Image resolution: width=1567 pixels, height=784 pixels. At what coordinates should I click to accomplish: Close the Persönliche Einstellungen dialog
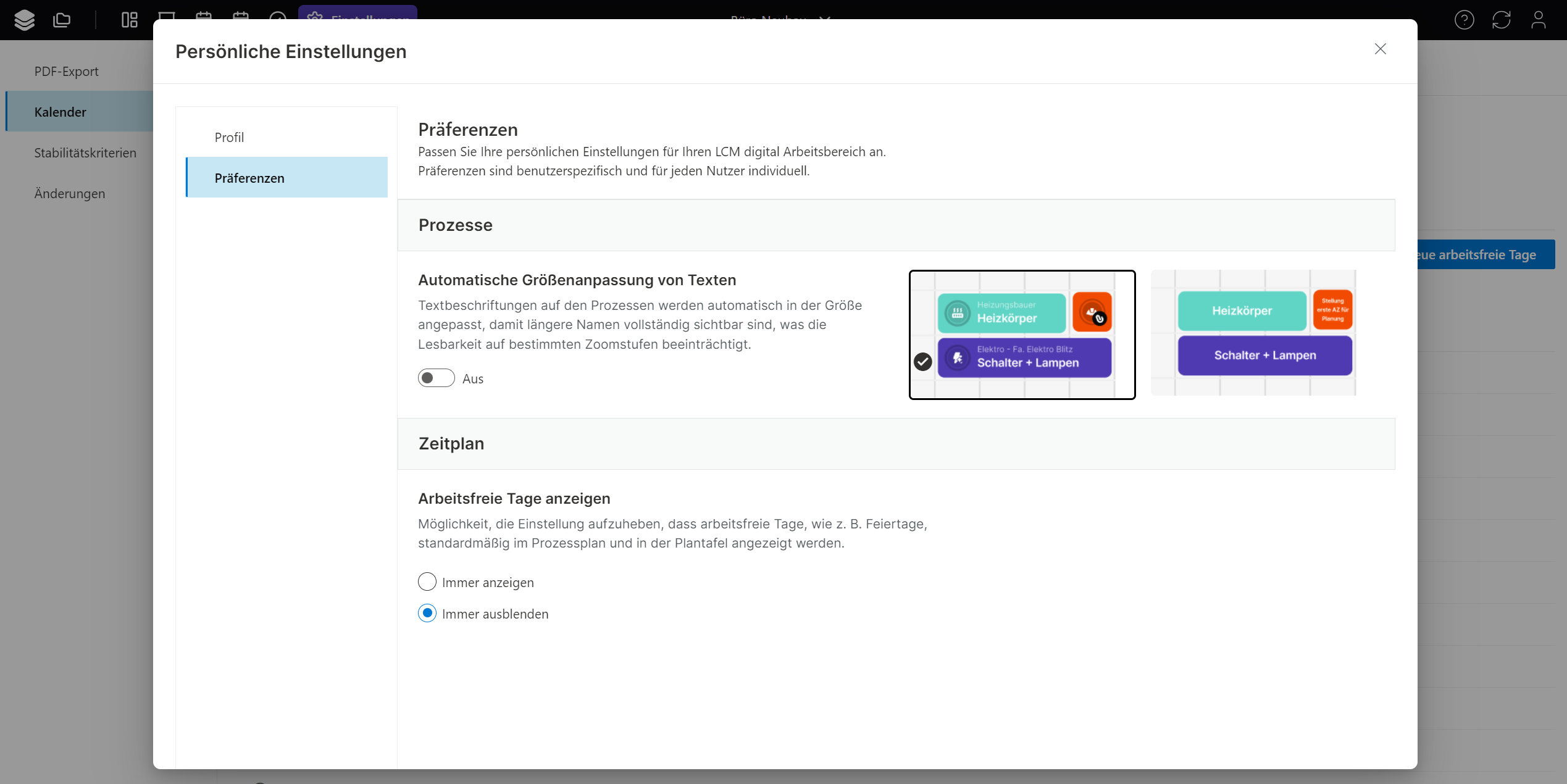click(1381, 49)
